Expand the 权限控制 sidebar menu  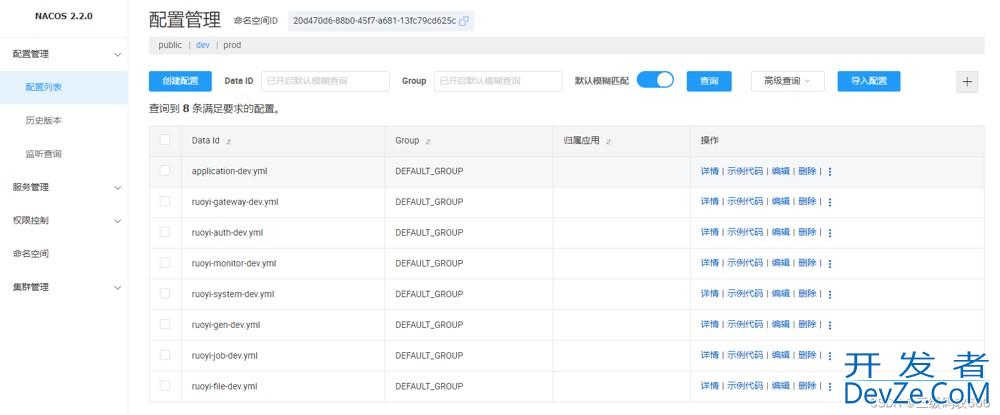pyautogui.click(x=64, y=221)
